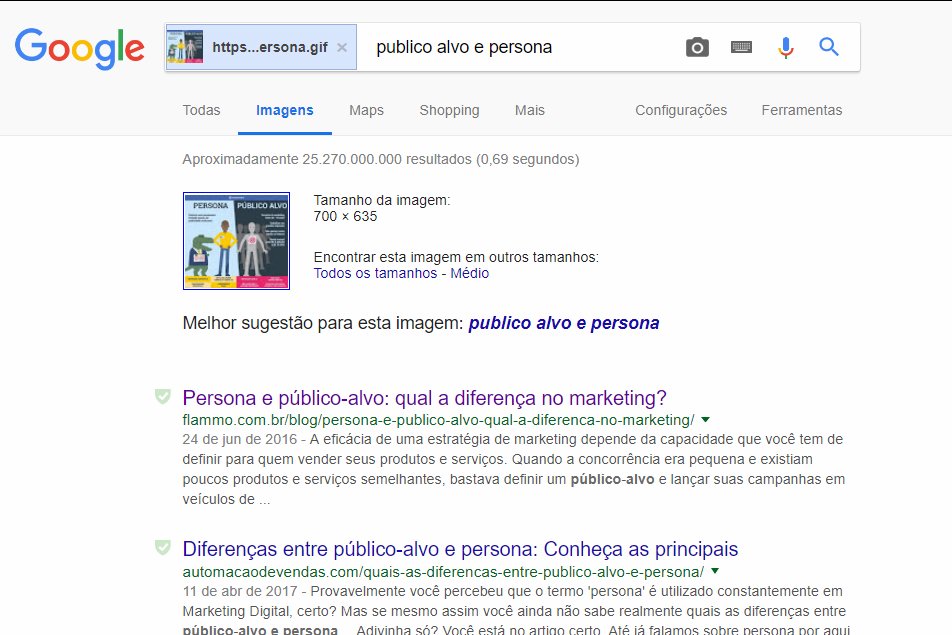Start voice search with microphone icon

pos(786,47)
